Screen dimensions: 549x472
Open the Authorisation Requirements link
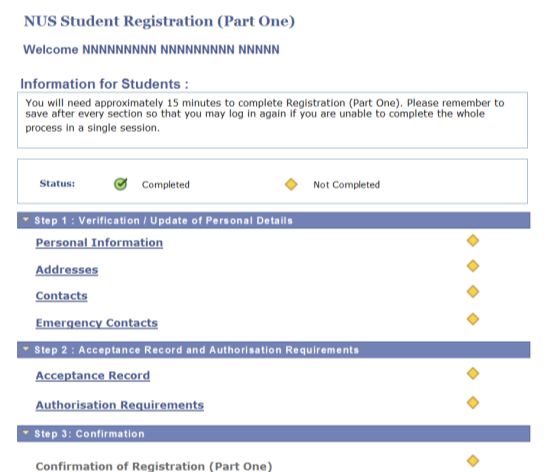(120, 405)
